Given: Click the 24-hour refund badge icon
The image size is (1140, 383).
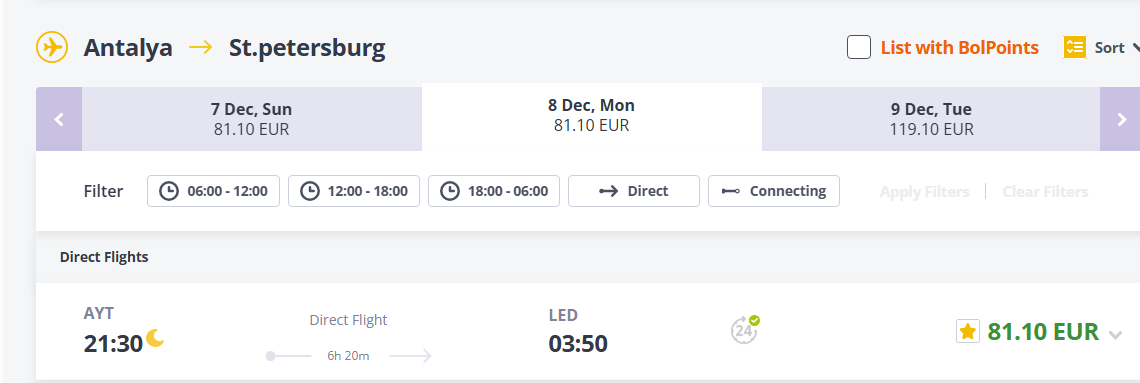Looking at the screenshot, I should [745, 329].
